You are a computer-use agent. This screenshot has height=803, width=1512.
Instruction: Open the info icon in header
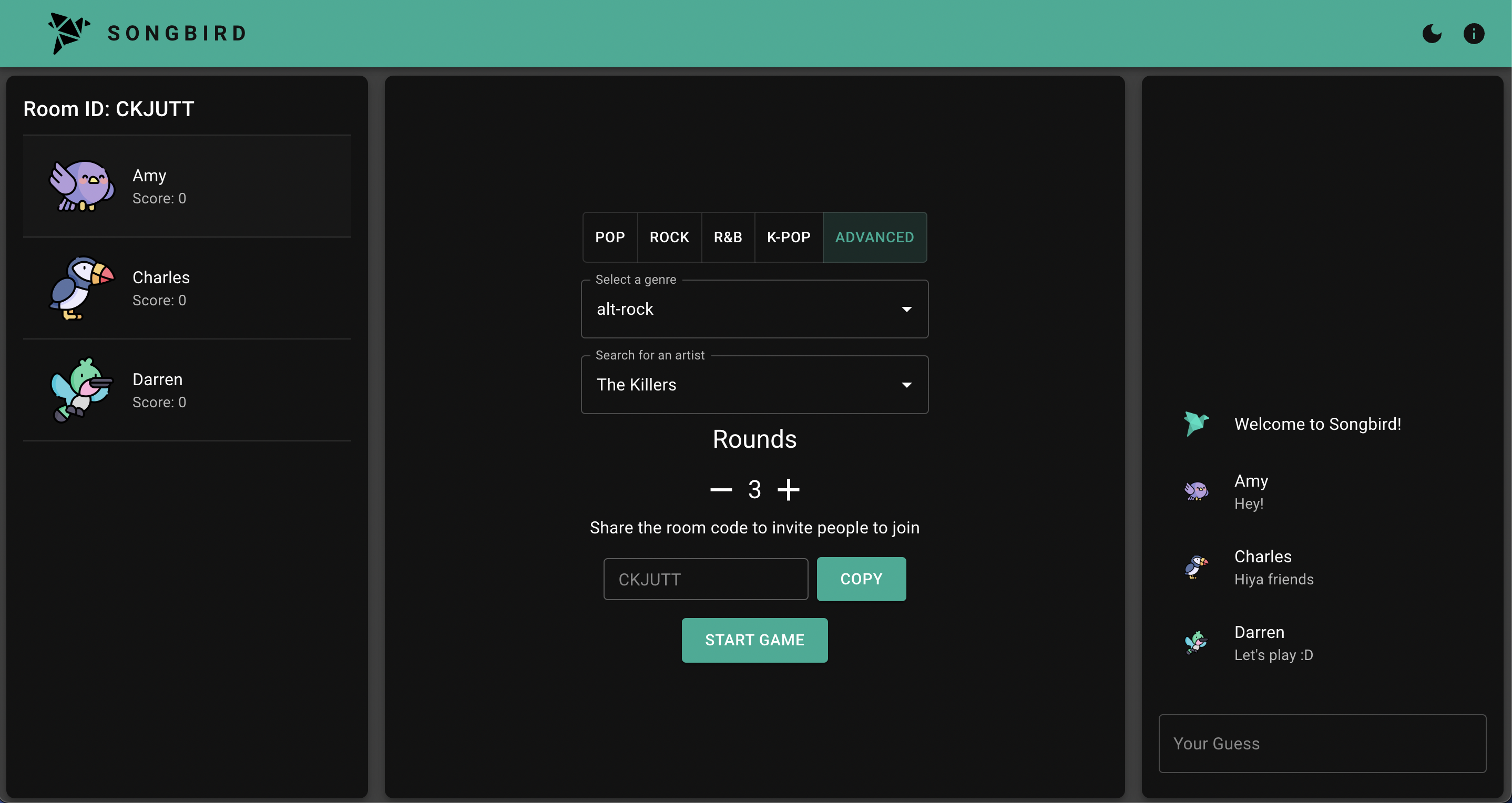1473,34
